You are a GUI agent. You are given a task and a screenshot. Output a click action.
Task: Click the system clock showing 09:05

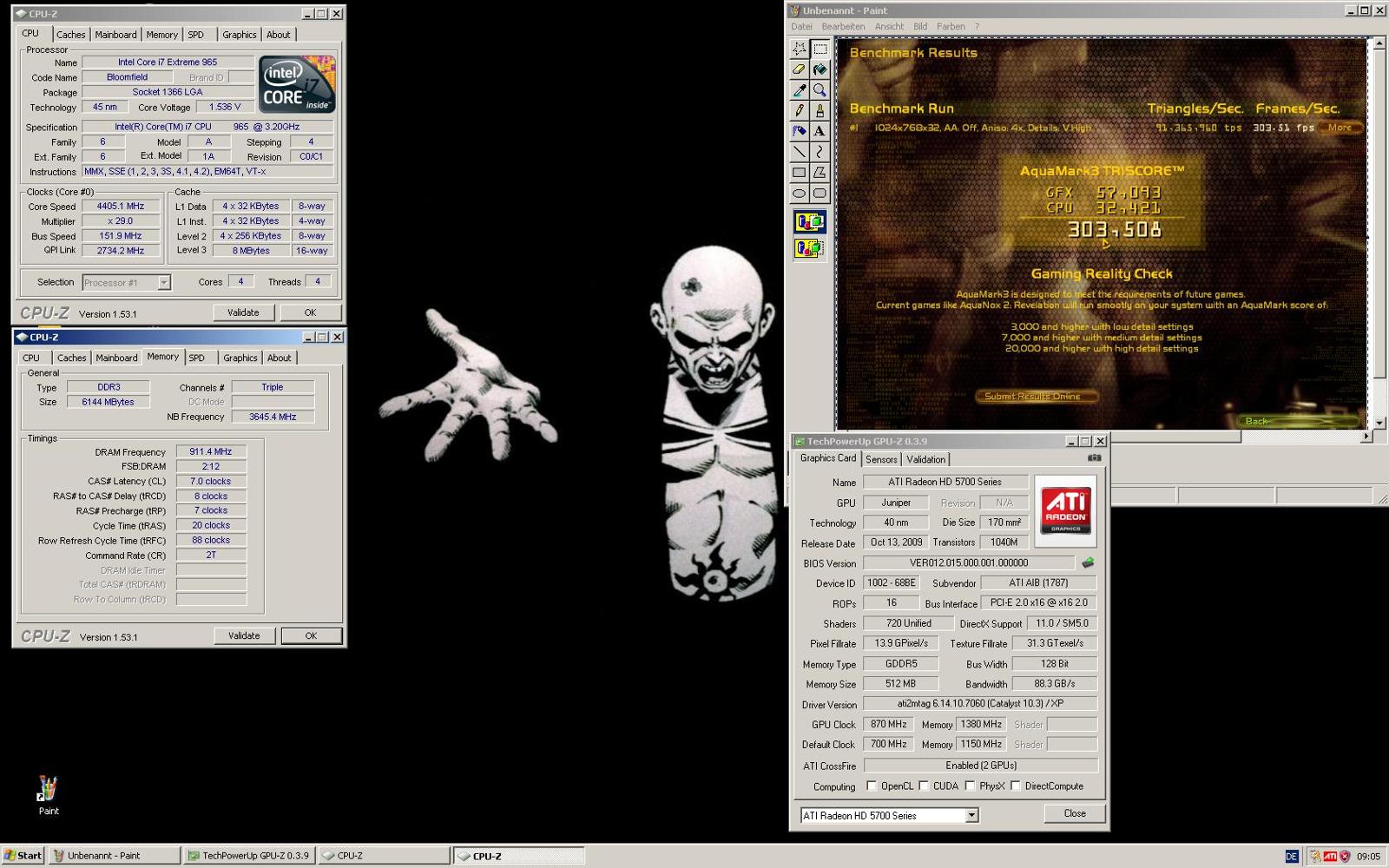point(1368,856)
